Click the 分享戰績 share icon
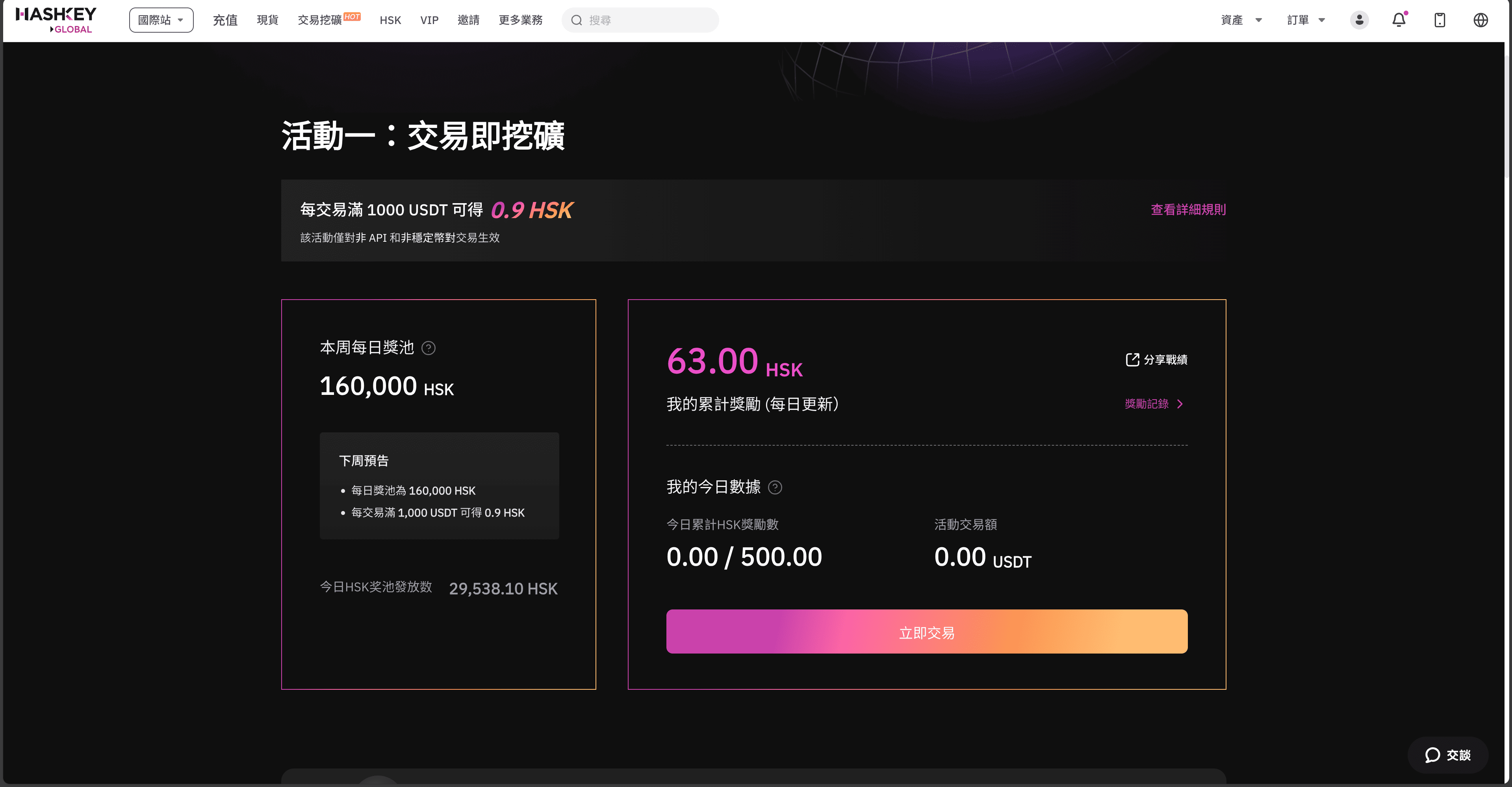This screenshot has height=787, width=1512. point(1132,360)
